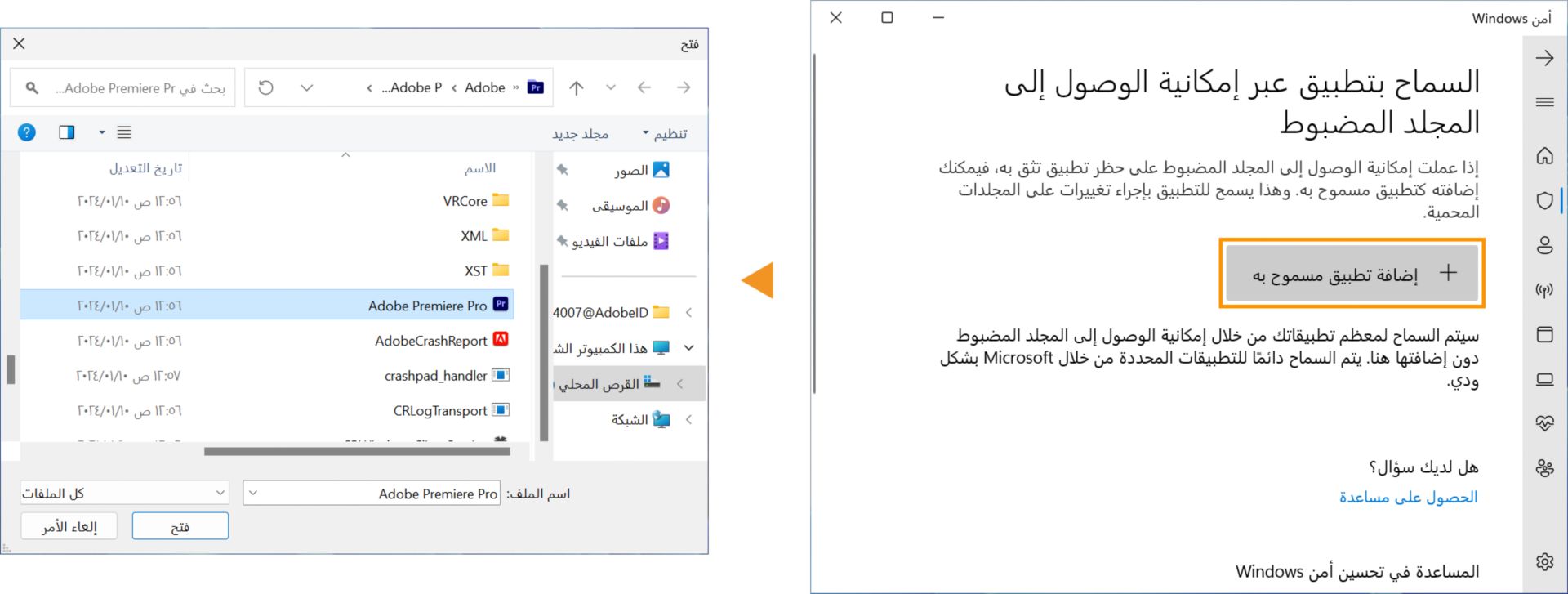Screen dimensions: 1568x594
Task: Open Family options icon in sidebar
Action: coord(1544,468)
